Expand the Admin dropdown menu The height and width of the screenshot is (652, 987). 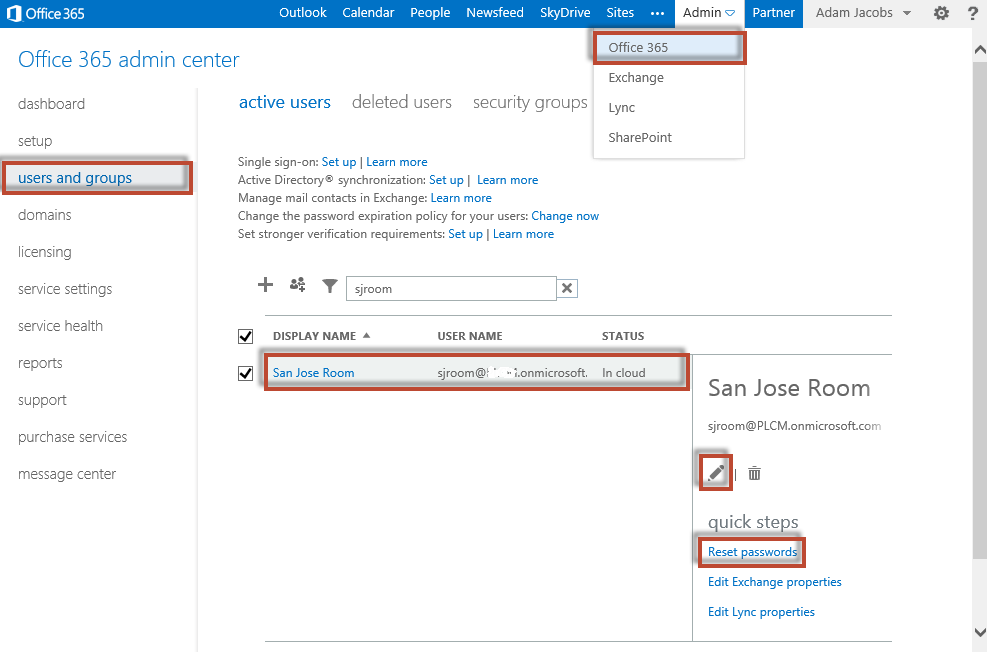(x=709, y=13)
